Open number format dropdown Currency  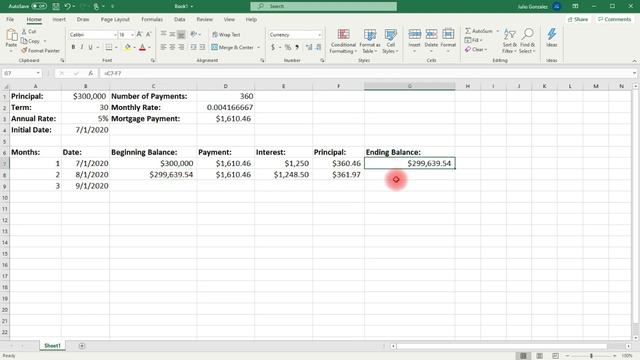coord(319,35)
